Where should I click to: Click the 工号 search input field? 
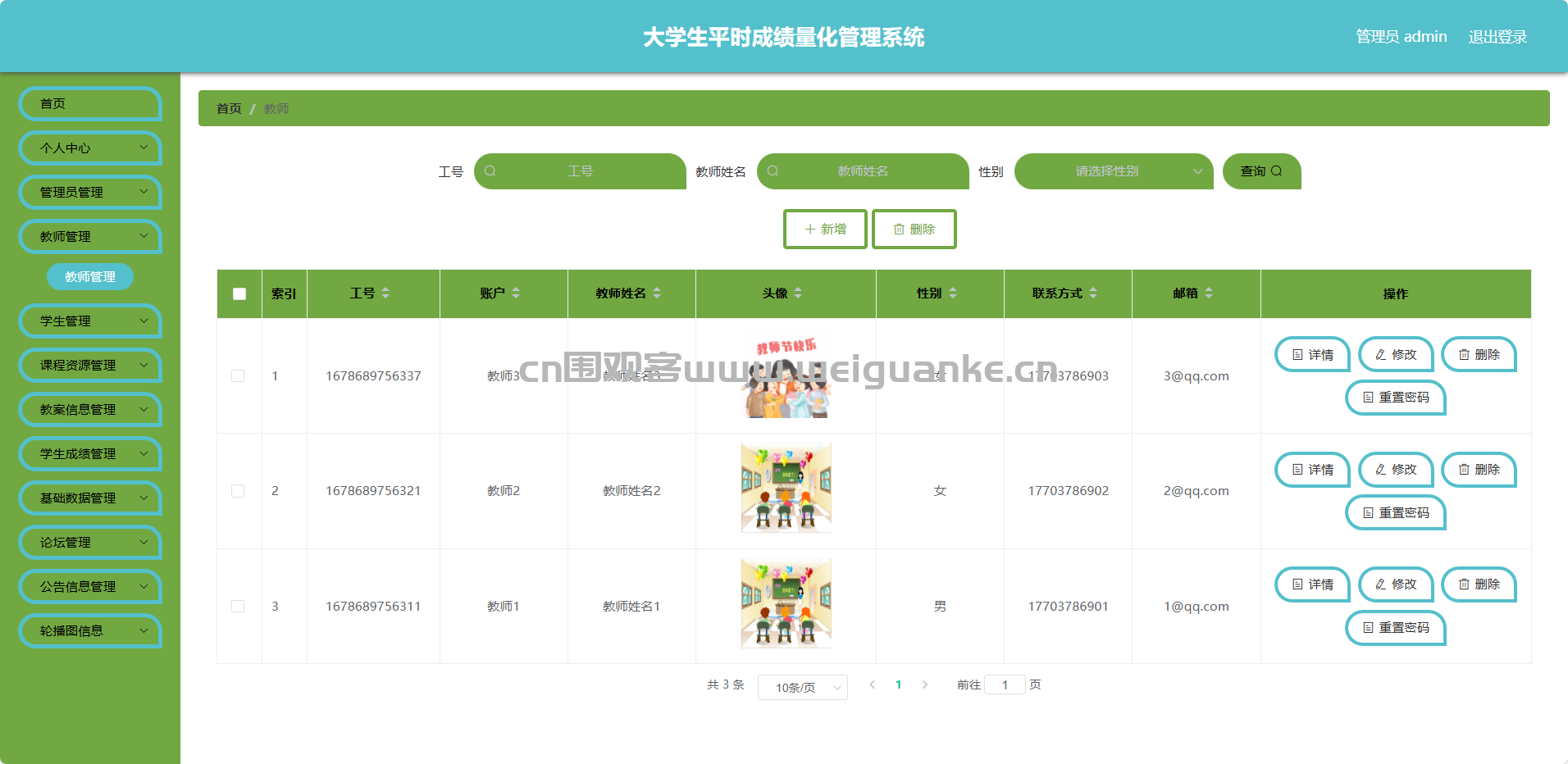click(580, 171)
